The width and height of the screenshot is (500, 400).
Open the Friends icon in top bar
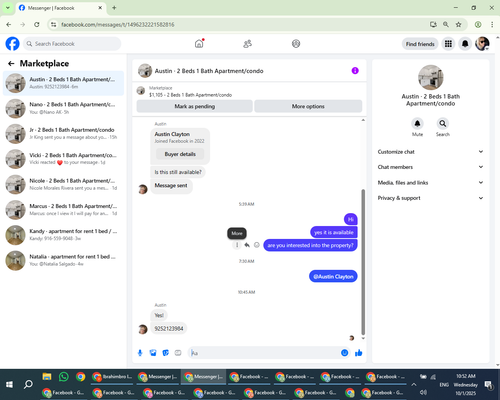click(x=247, y=44)
